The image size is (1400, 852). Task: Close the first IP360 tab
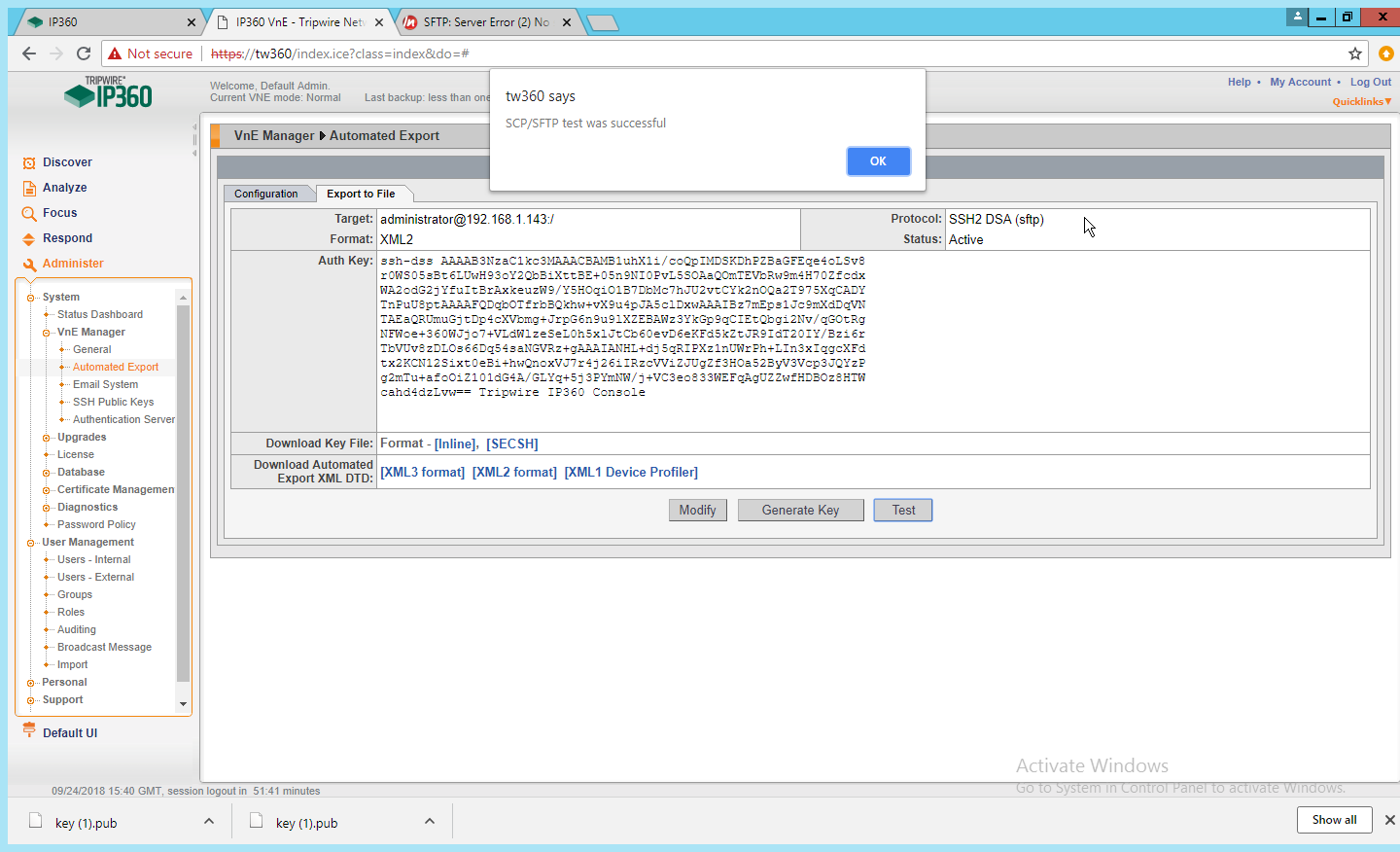(191, 22)
